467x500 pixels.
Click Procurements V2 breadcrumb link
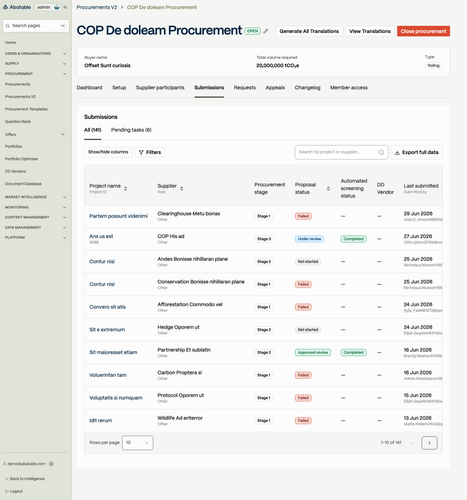[x=97, y=7]
